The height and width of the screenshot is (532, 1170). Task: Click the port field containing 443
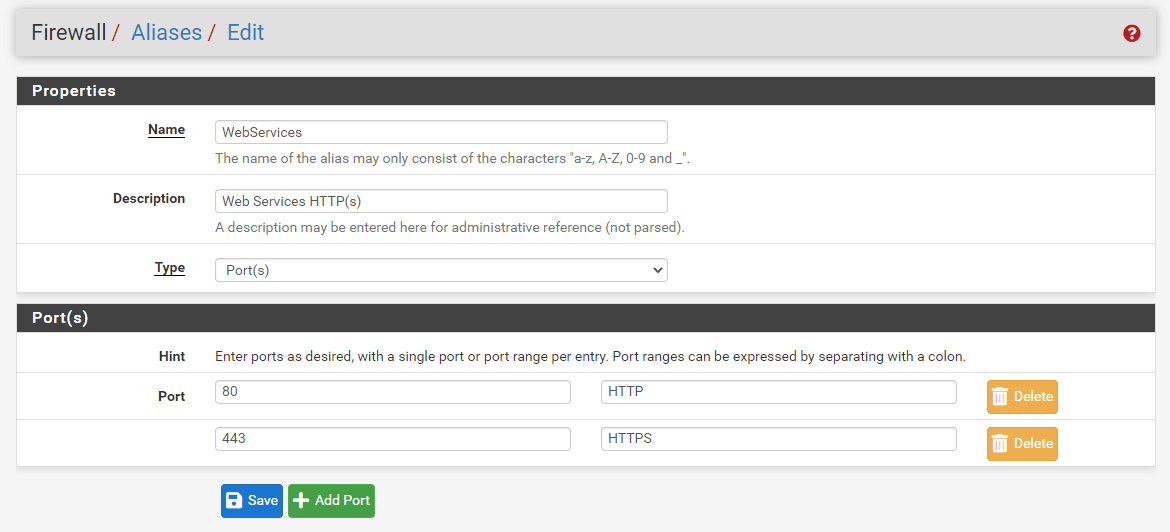click(392, 439)
